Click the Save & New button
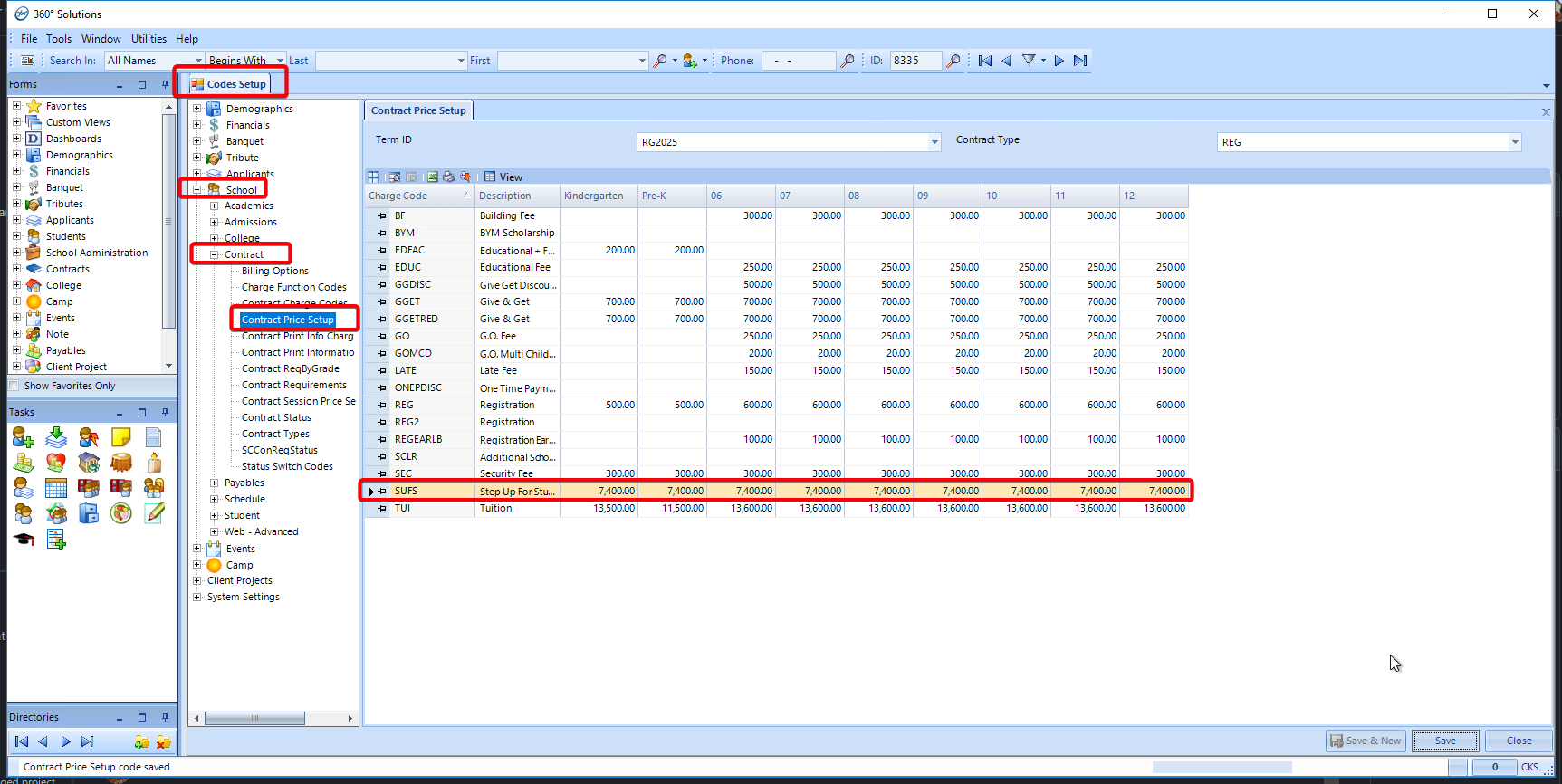1562x784 pixels. [x=1365, y=741]
